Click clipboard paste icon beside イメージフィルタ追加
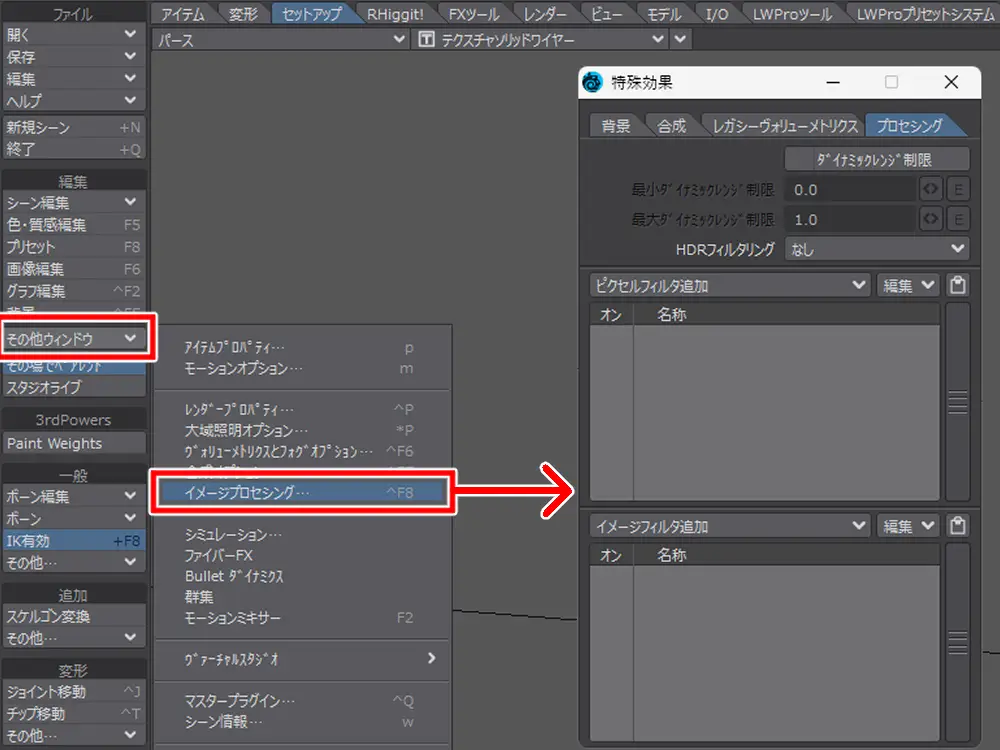1000x750 pixels. click(x=958, y=526)
